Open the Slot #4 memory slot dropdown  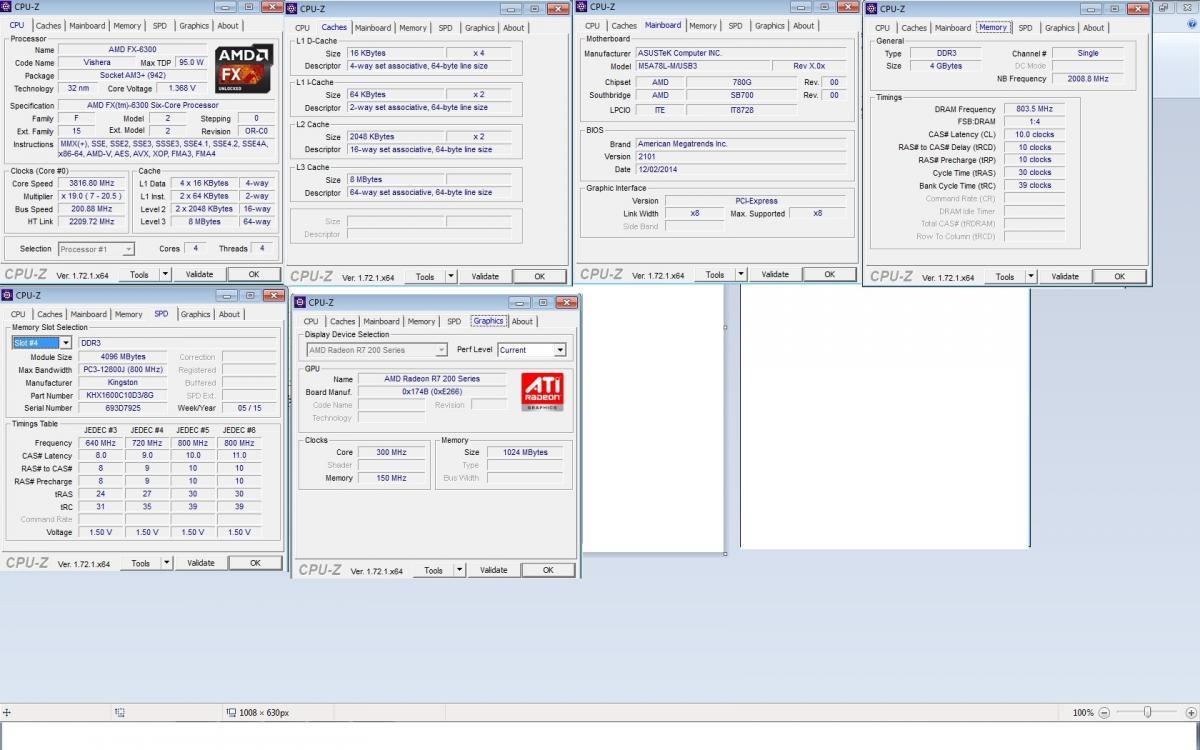click(x=65, y=343)
